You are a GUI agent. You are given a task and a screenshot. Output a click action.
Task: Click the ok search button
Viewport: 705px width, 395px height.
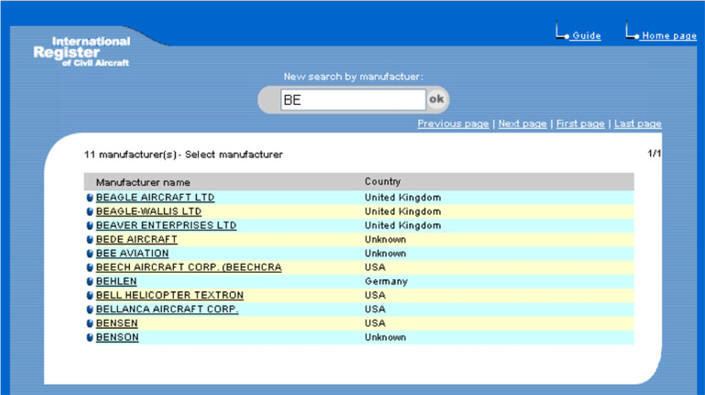436,99
